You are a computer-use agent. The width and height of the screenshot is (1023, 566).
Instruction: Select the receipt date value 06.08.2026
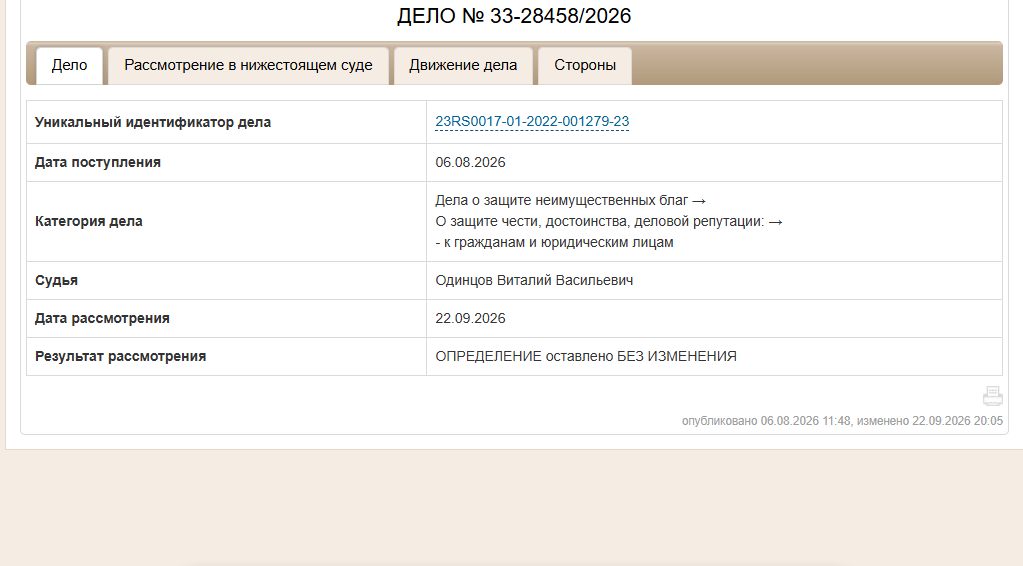(x=470, y=162)
